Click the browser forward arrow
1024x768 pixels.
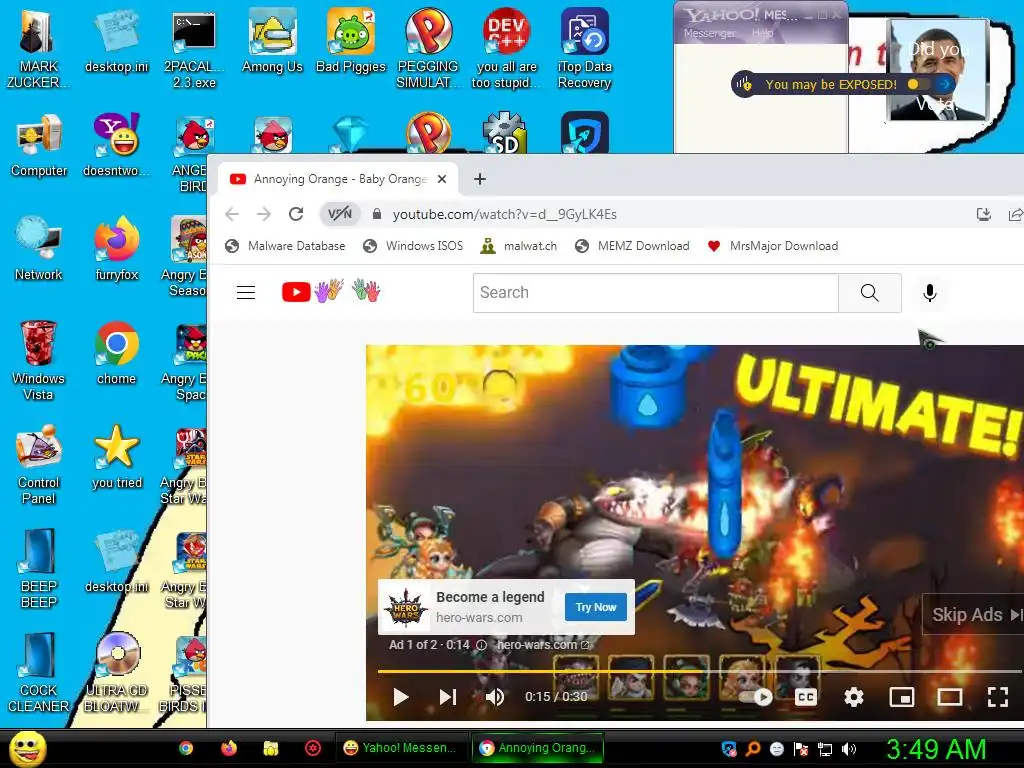point(264,214)
